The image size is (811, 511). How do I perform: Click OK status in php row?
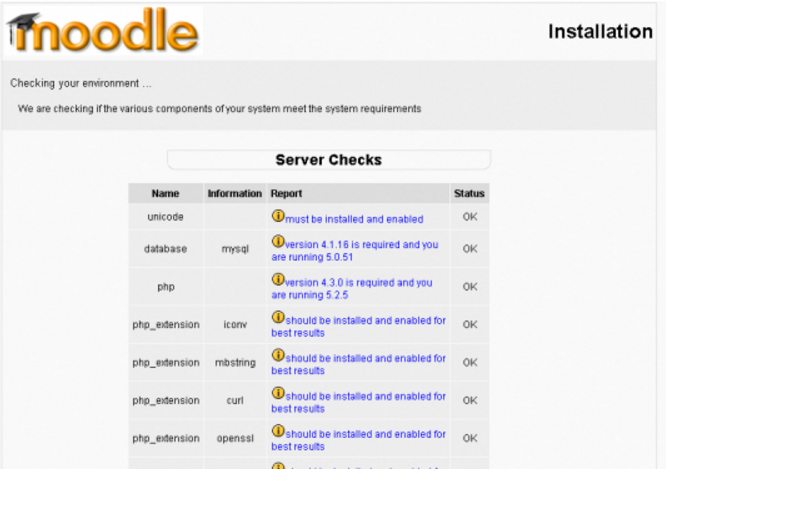[470, 287]
